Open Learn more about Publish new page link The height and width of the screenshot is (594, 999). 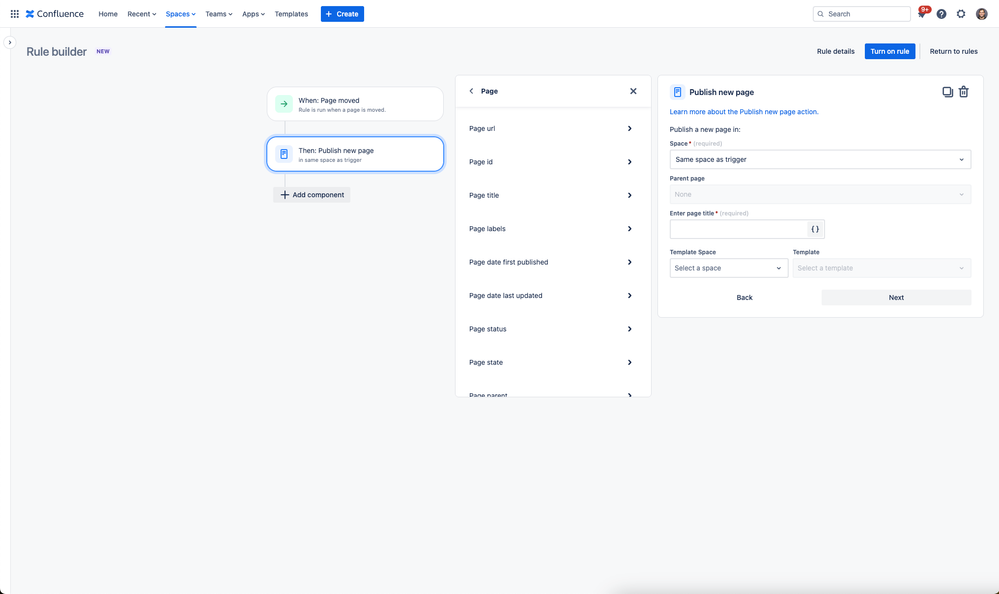(x=744, y=112)
